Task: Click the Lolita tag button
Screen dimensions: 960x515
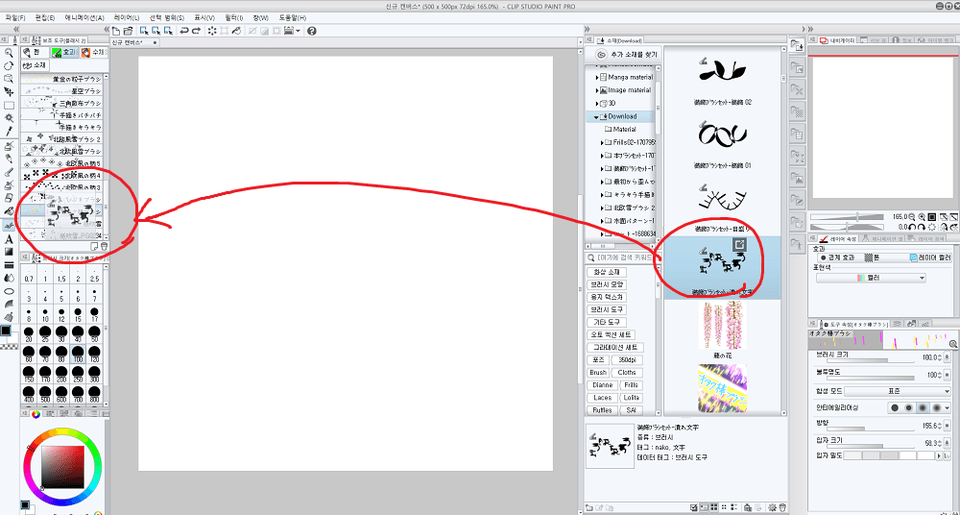Action: click(x=631, y=397)
